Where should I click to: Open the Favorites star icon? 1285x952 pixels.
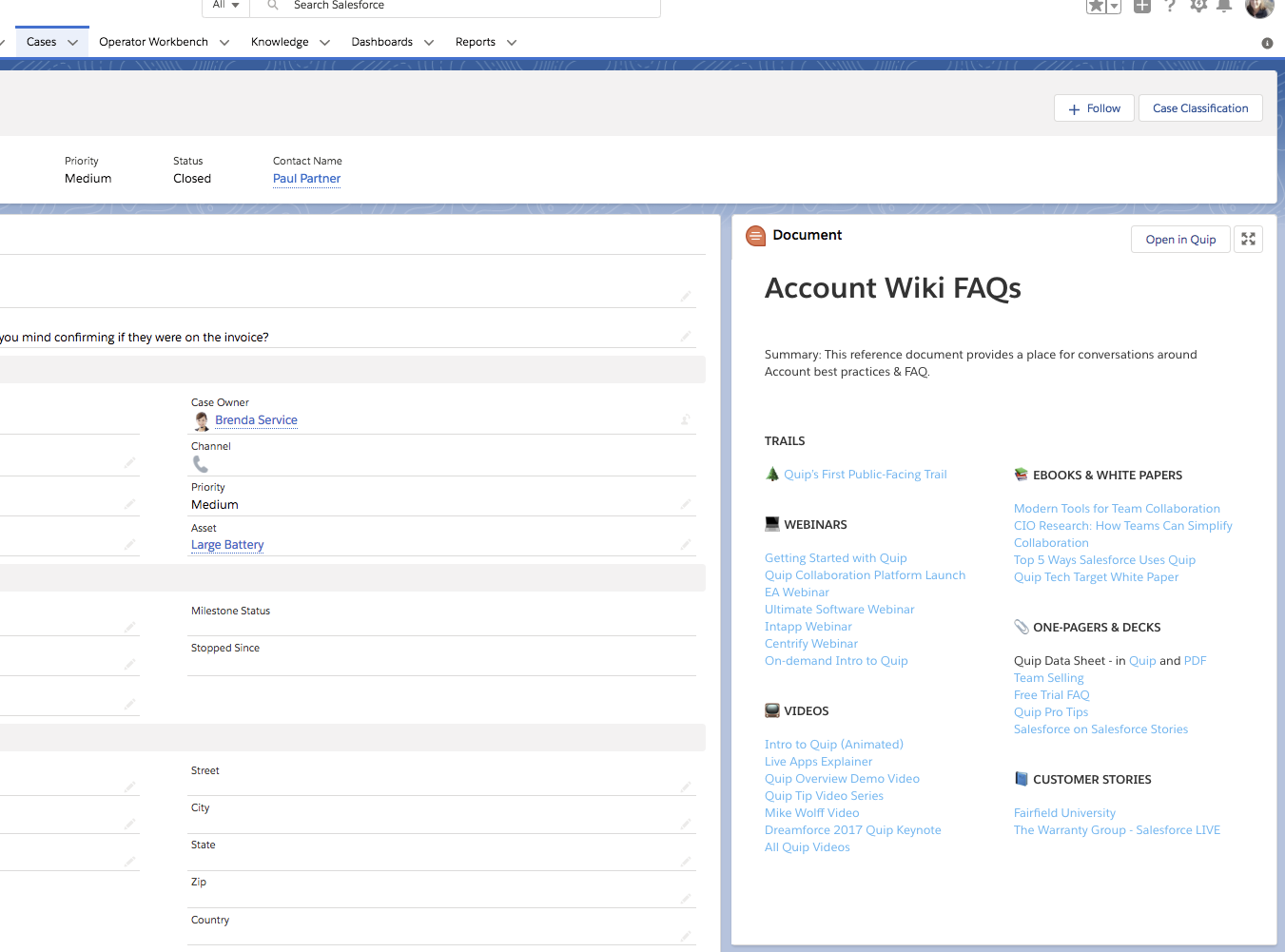[1096, 6]
